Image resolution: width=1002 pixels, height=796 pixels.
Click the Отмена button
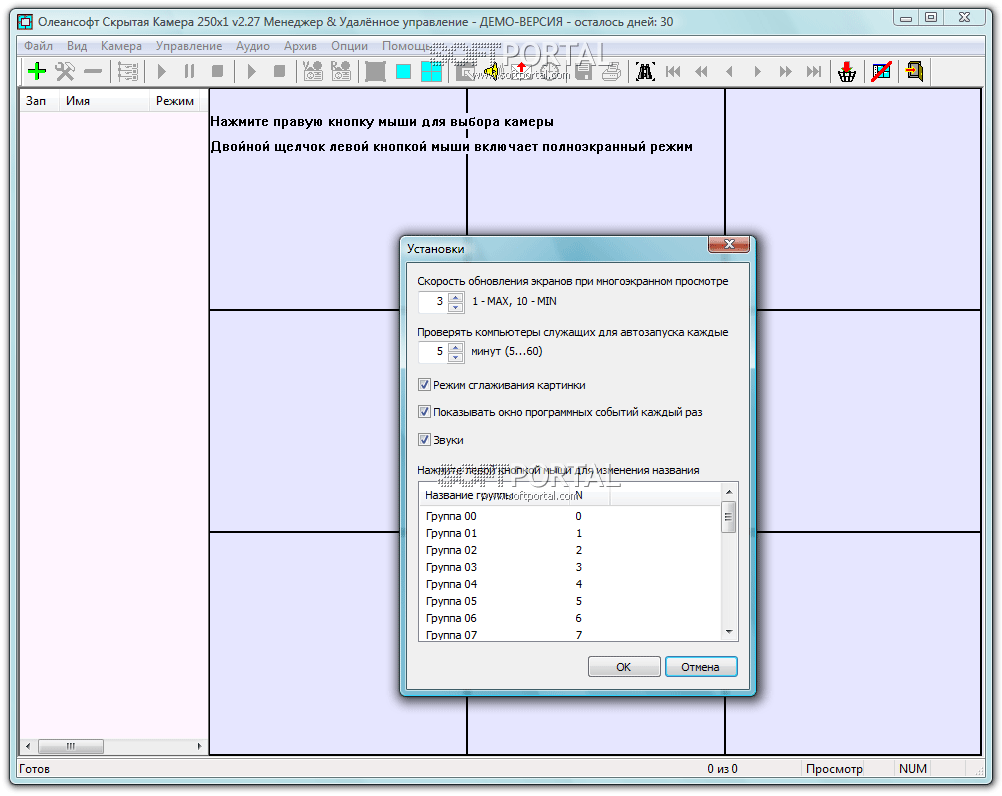tap(701, 666)
